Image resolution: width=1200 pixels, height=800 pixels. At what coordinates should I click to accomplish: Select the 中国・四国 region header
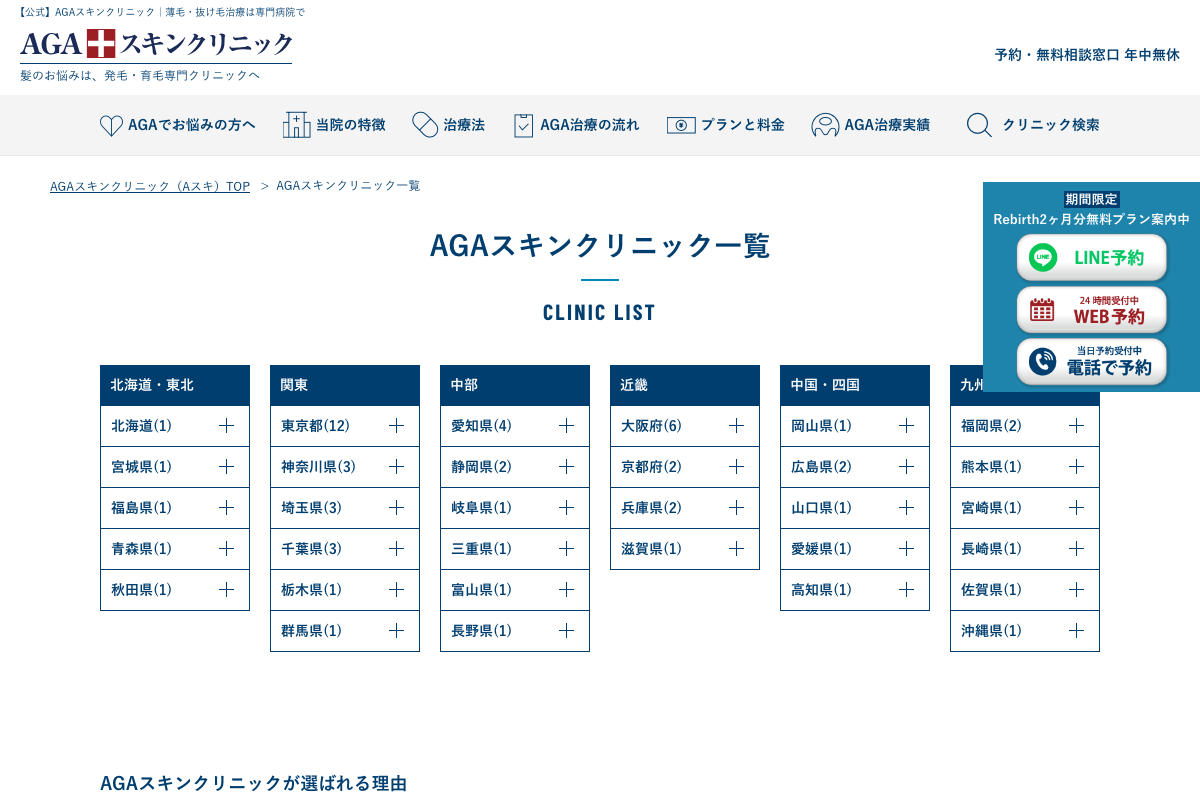tap(855, 385)
